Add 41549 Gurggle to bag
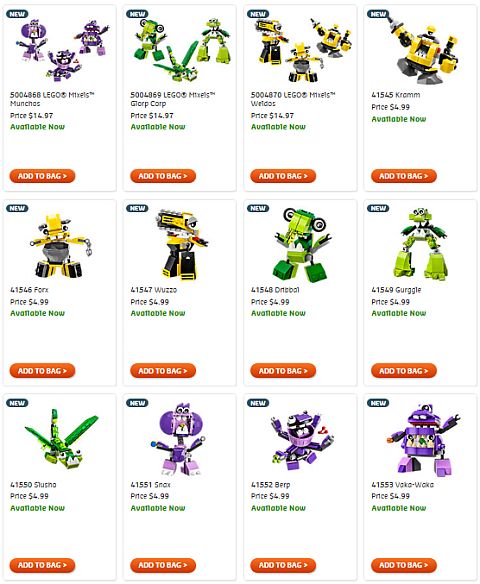Screen dimensions: 480x584 tap(404, 371)
